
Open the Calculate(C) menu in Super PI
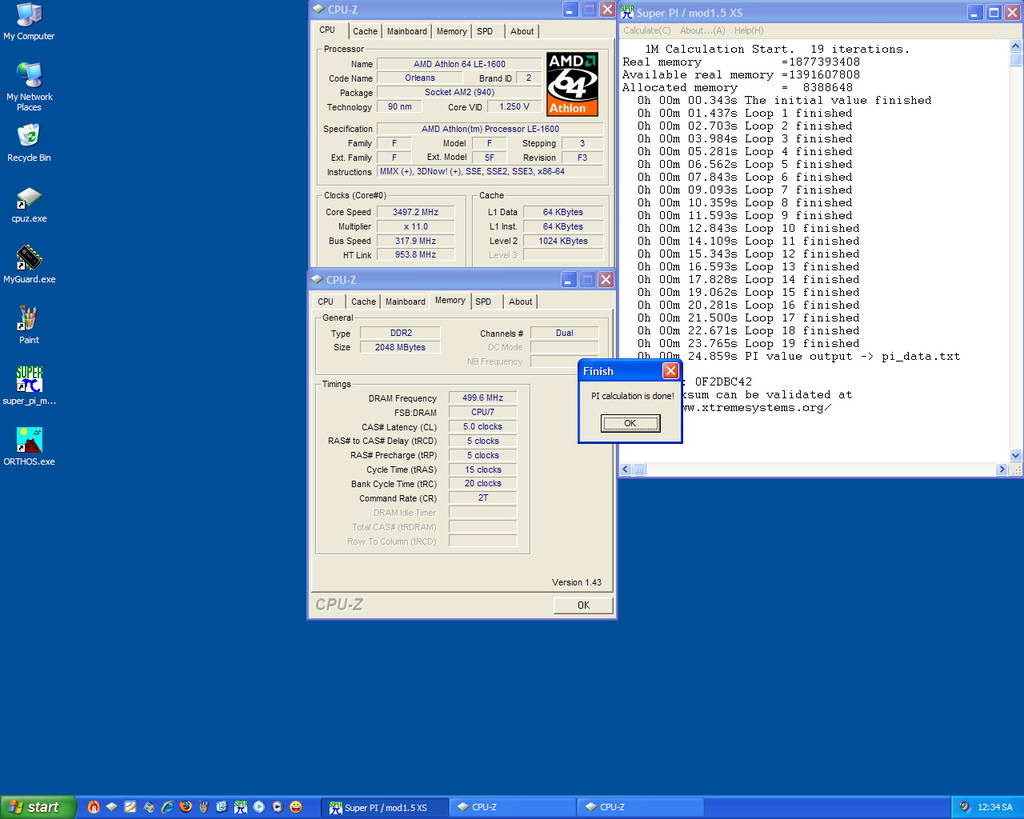click(647, 31)
